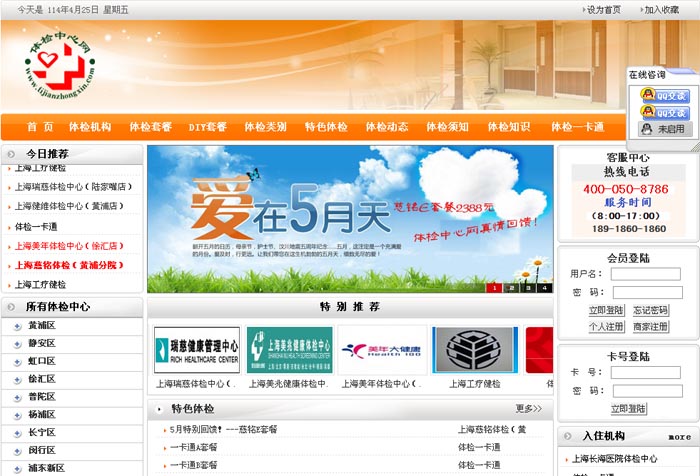Viewport: 700px width, 476px height.
Task: Click 上海美兆健康体检中 caption text
Action: [x=289, y=384]
